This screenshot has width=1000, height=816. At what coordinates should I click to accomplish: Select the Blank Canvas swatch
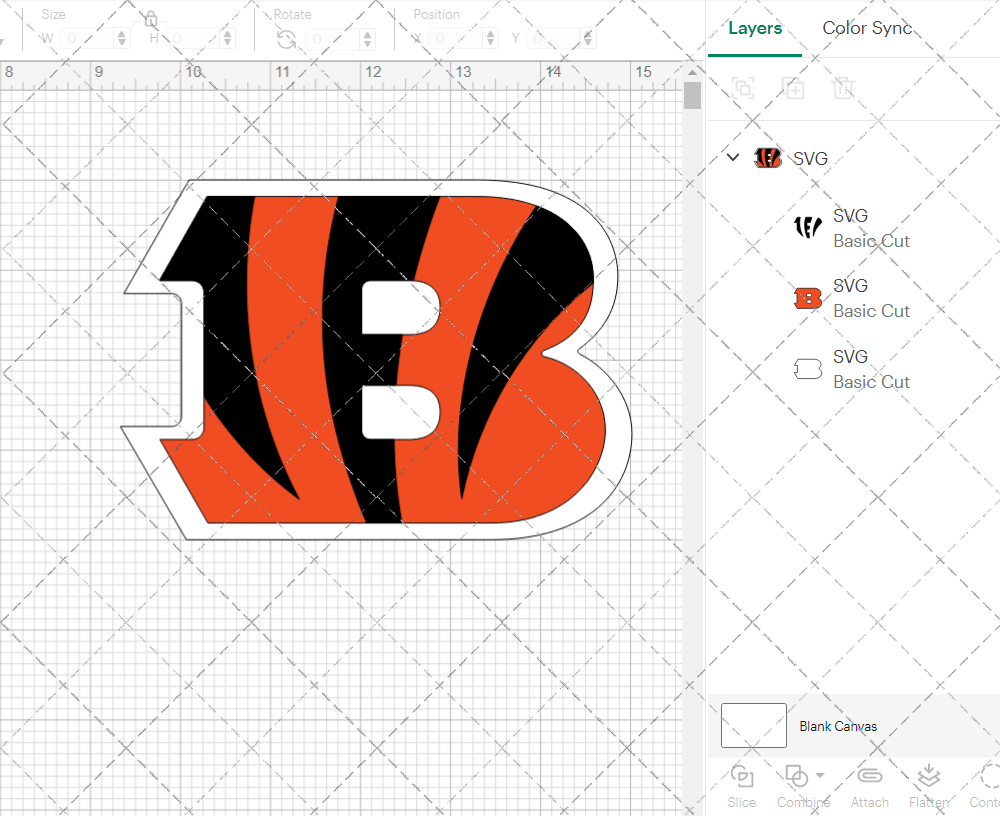tap(753, 725)
